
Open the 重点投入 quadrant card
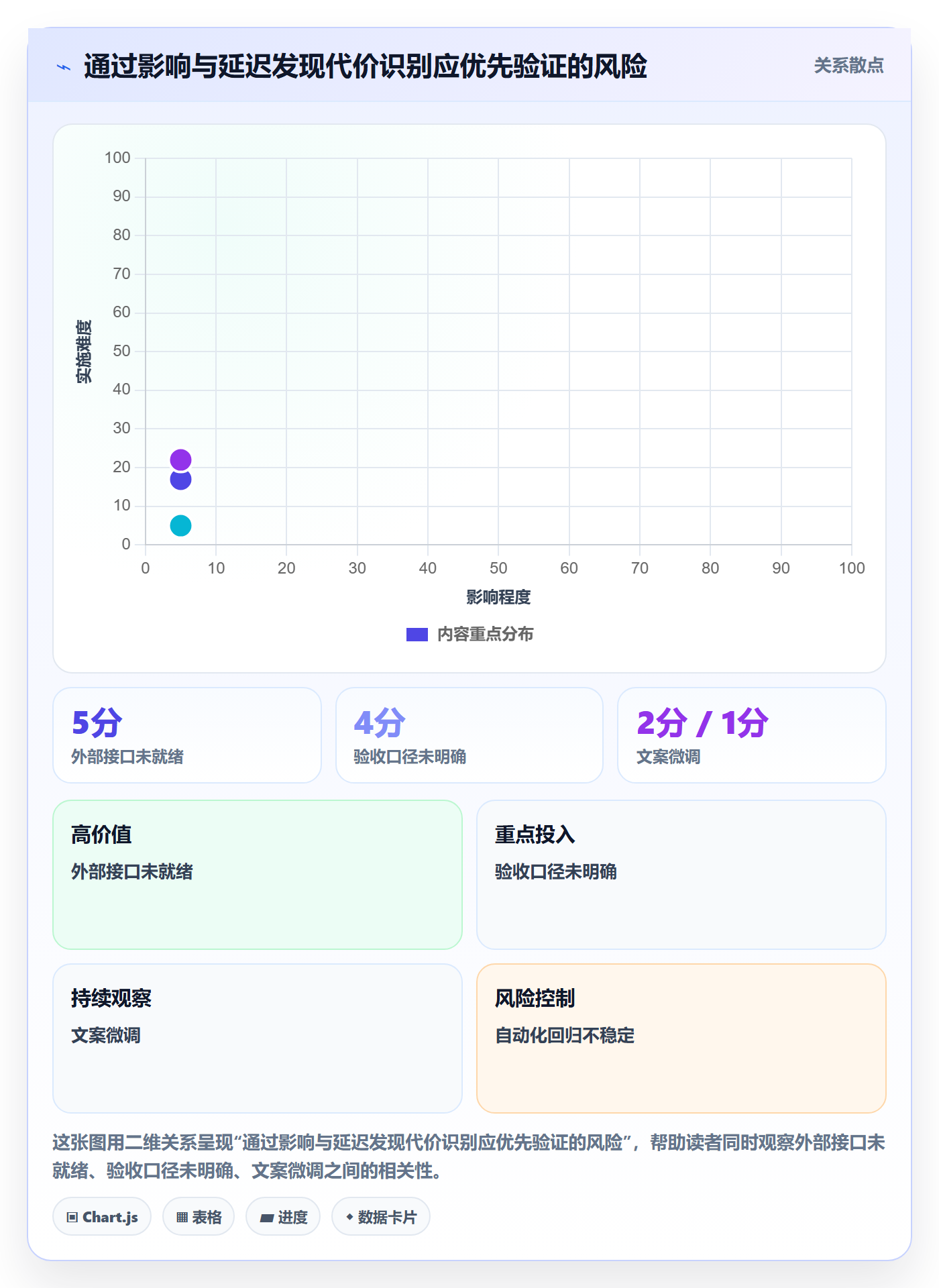pos(681,875)
